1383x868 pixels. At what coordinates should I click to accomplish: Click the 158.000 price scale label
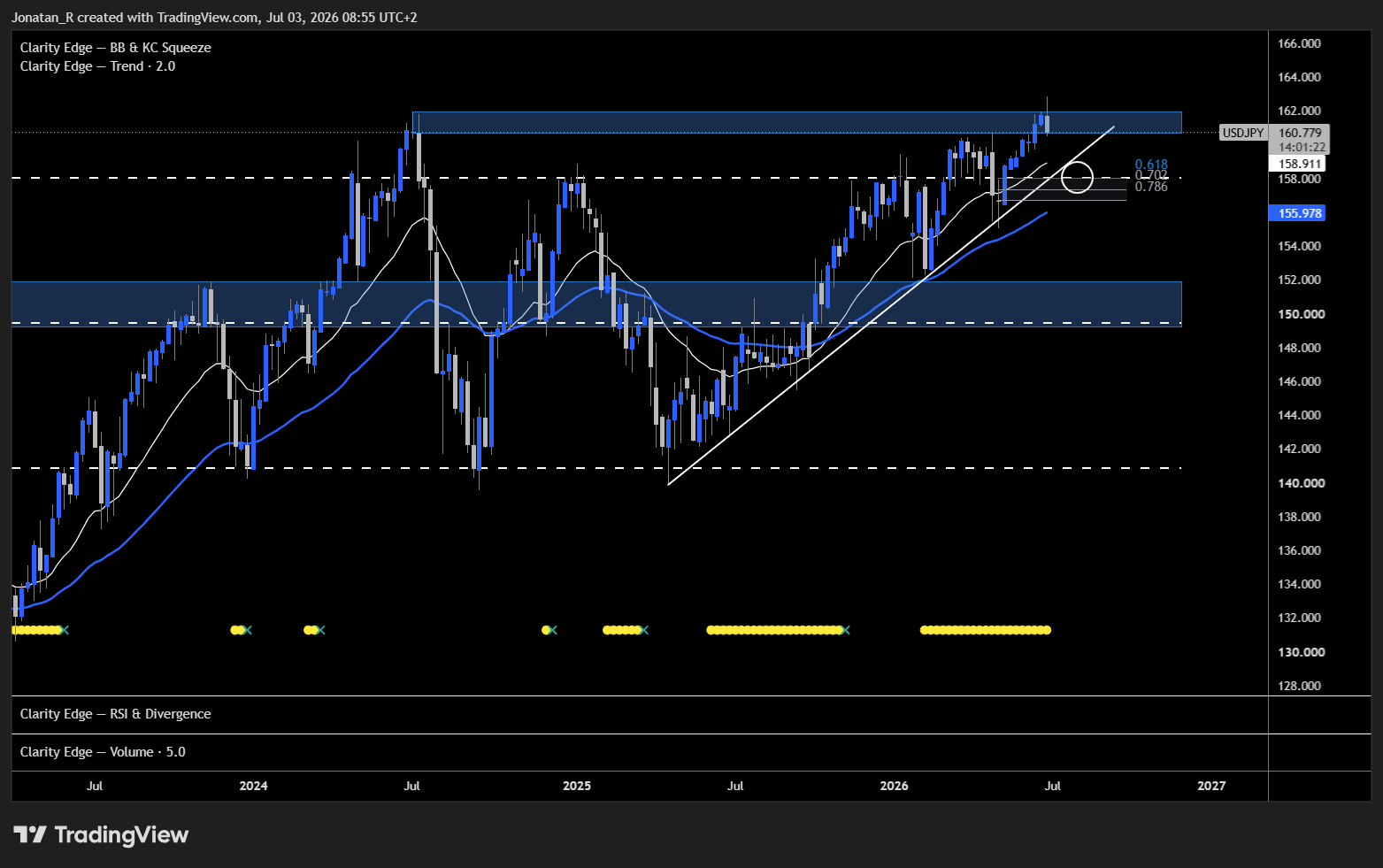pyautogui.click(x=1299, y=179)
